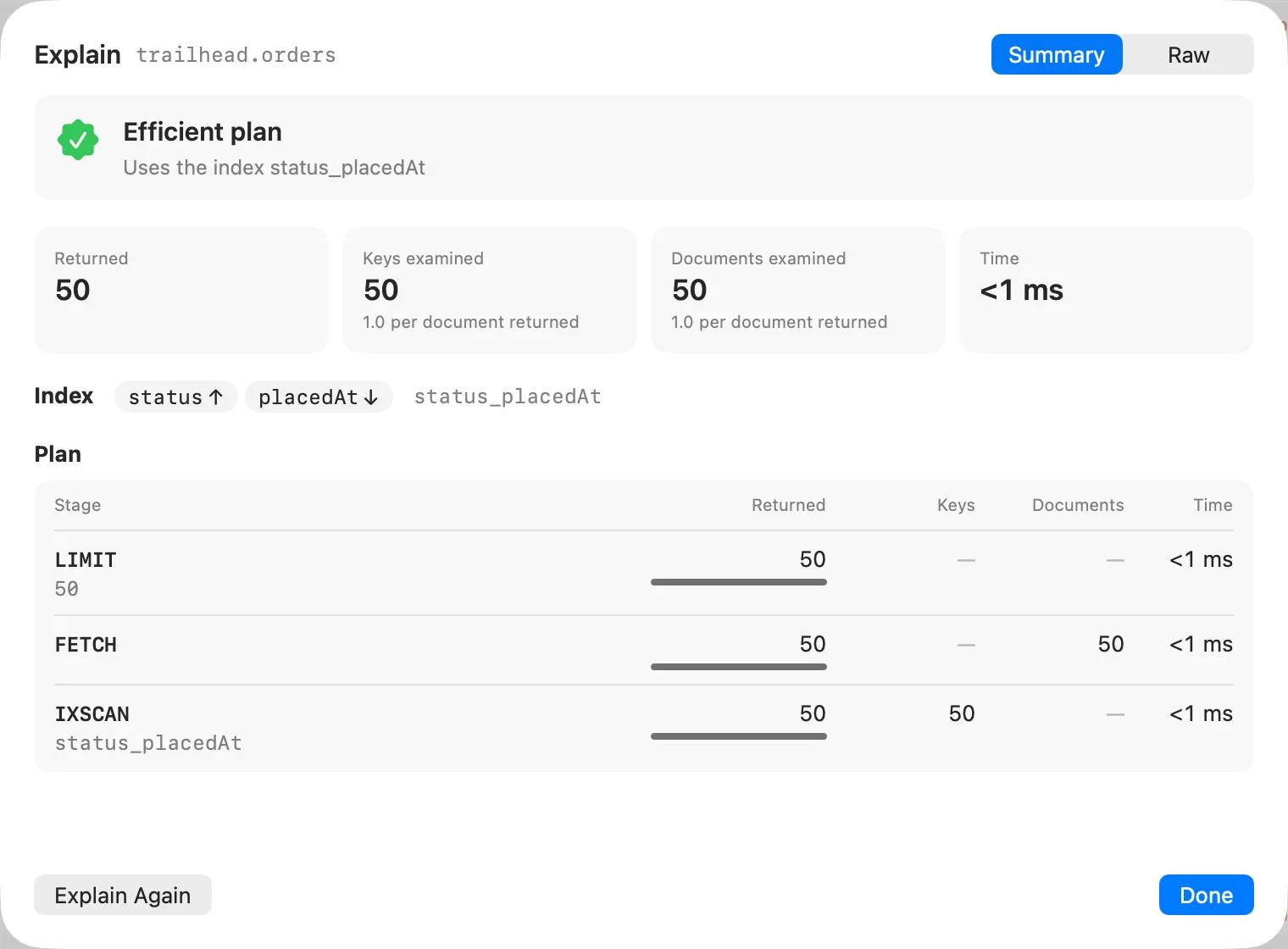Click the green efficient plan checkmark badge
Viewport: 1288px width, 949px height.
[78, 140]
